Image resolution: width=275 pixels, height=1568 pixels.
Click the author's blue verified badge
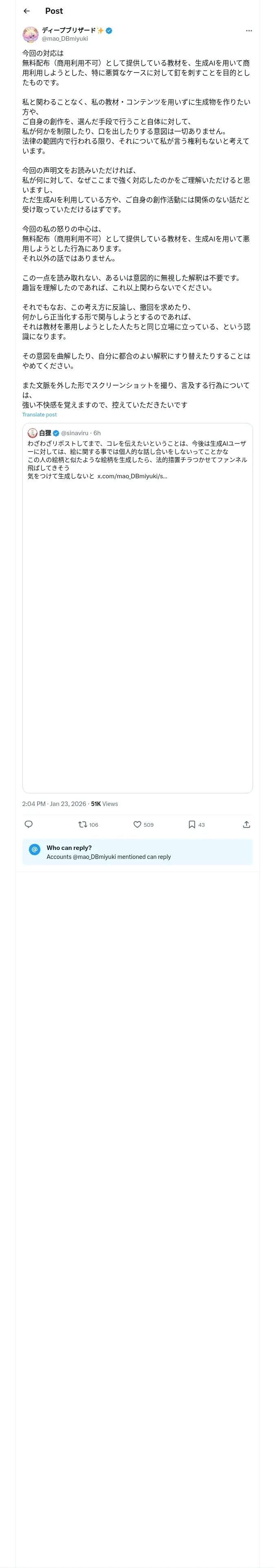tap(109, 31)
